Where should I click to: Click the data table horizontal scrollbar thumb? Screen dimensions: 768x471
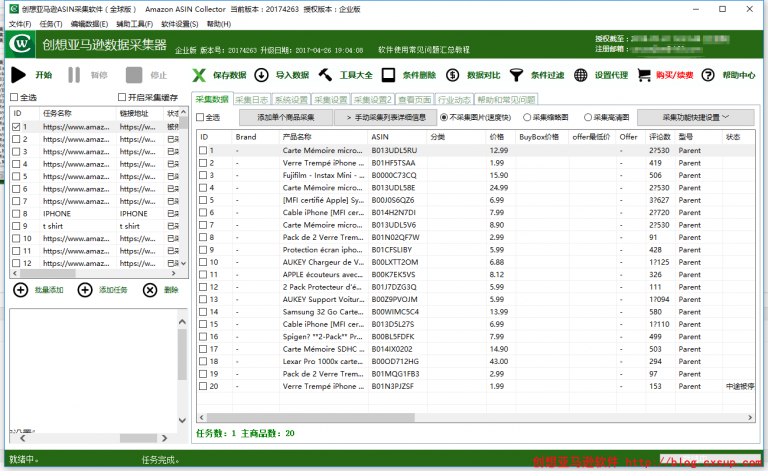coord(311,418)
